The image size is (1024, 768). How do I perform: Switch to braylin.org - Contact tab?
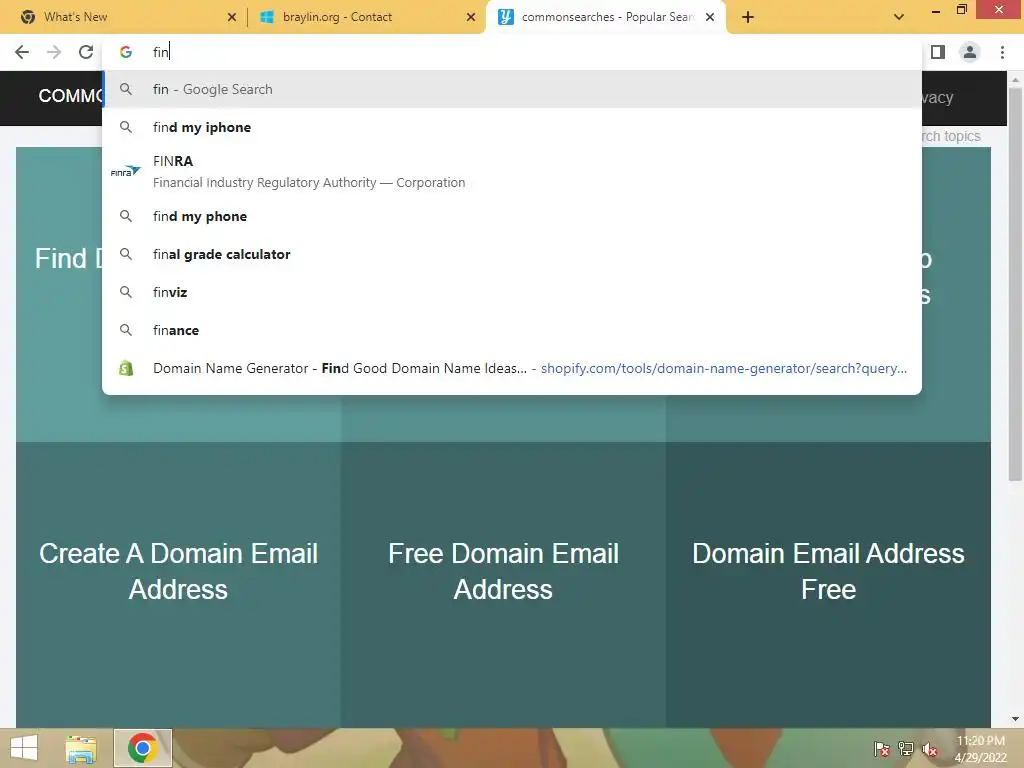click(x=366, y=17)
